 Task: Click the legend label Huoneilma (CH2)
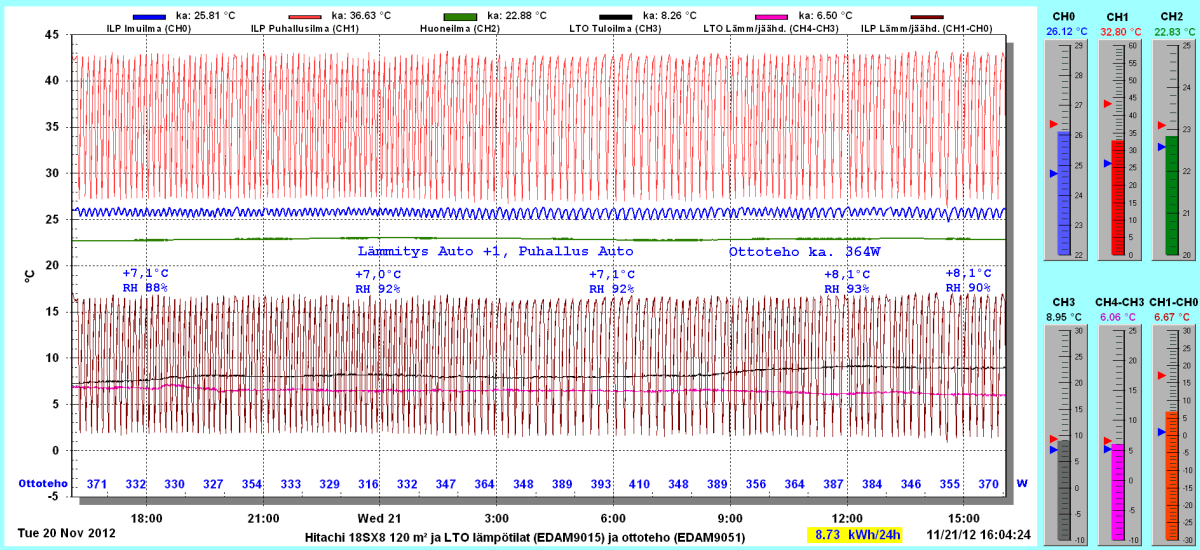point(460,29)
